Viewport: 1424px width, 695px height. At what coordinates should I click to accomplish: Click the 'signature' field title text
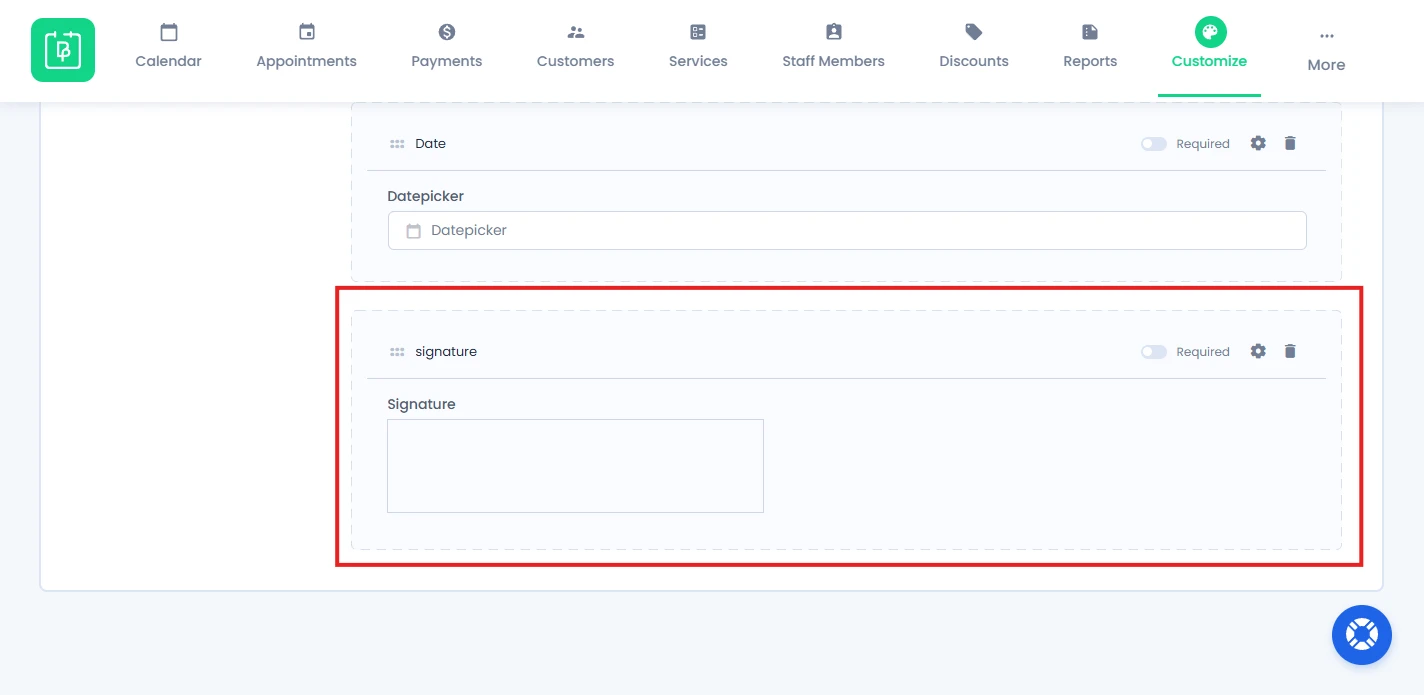click(446, 352)
